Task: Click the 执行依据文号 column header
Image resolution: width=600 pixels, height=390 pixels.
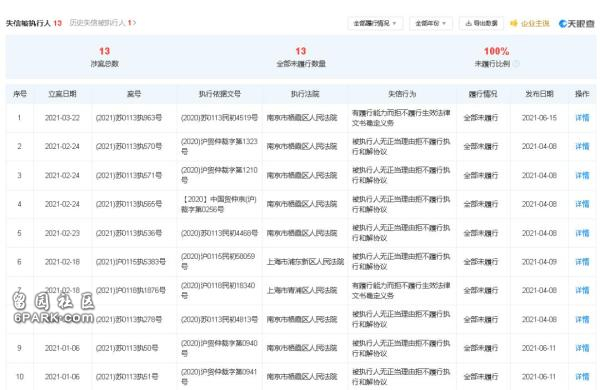Action: (220, 94)
